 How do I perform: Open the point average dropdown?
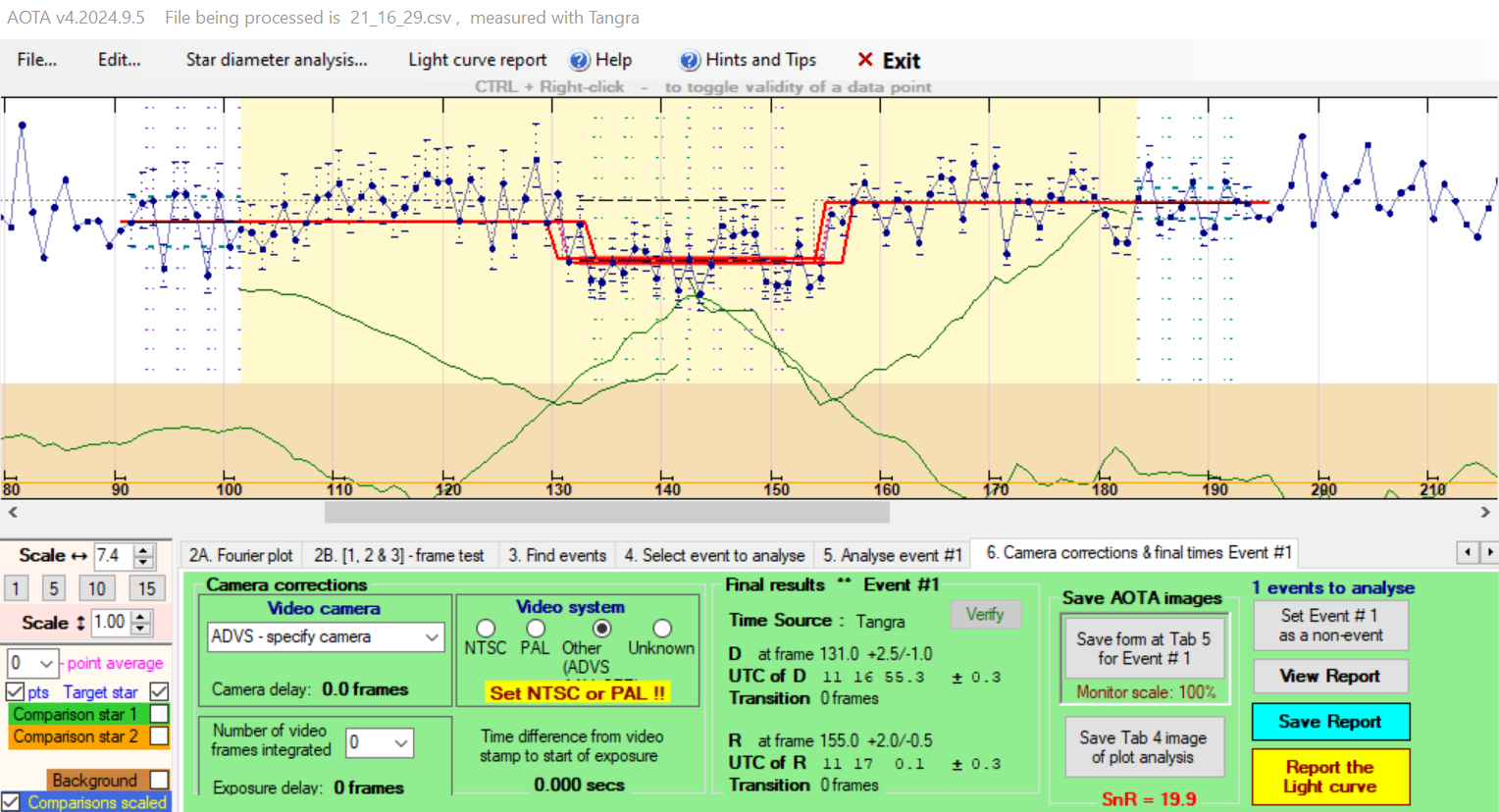pyautogui.click(x=46, y=663)
